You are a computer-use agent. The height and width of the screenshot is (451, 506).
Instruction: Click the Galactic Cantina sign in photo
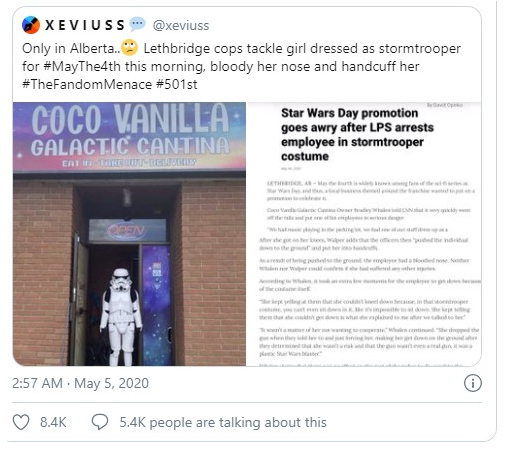pyautogui.click(x=130, y=147)
